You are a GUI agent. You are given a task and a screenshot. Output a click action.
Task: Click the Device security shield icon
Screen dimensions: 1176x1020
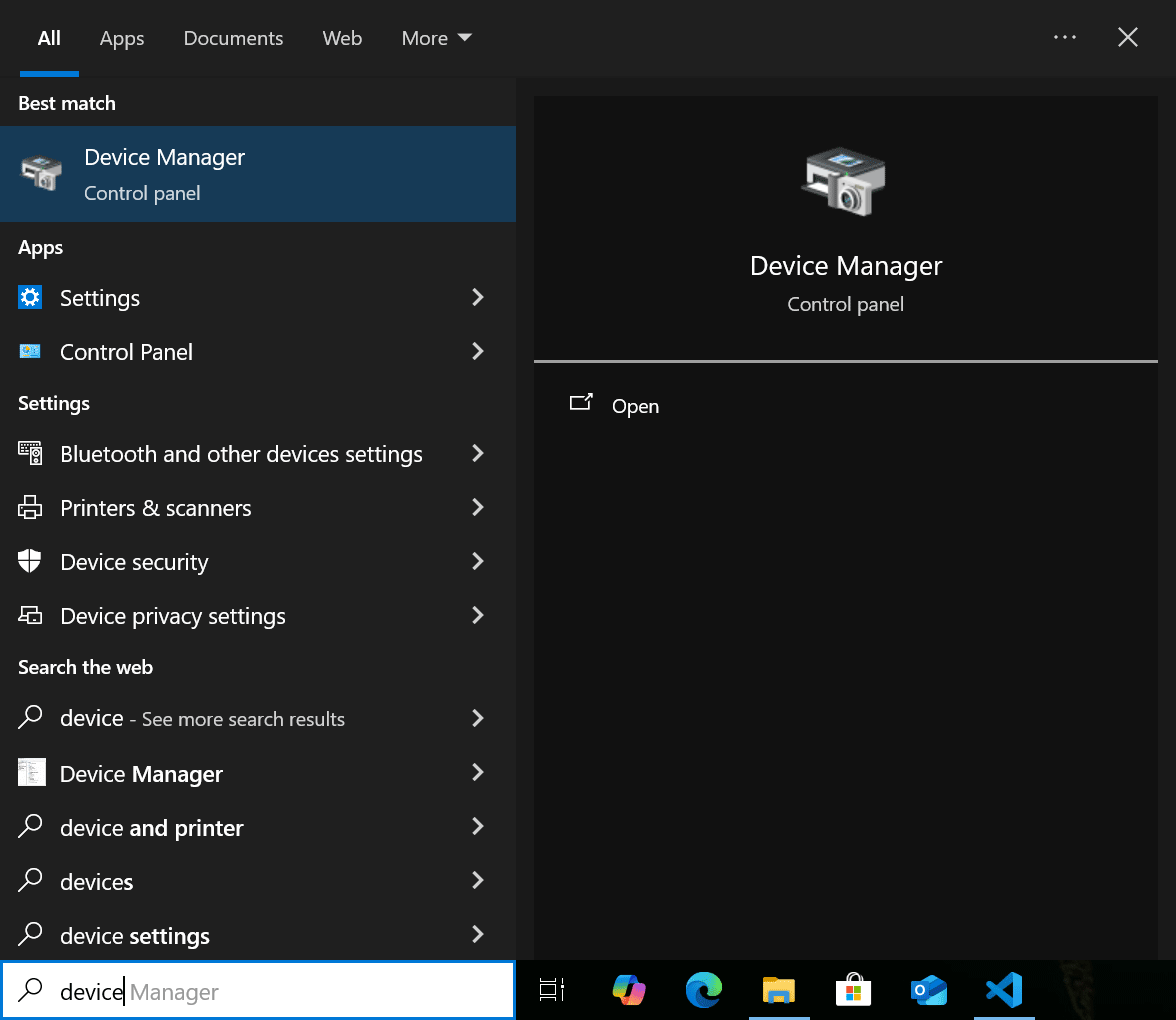pos(29,561)
